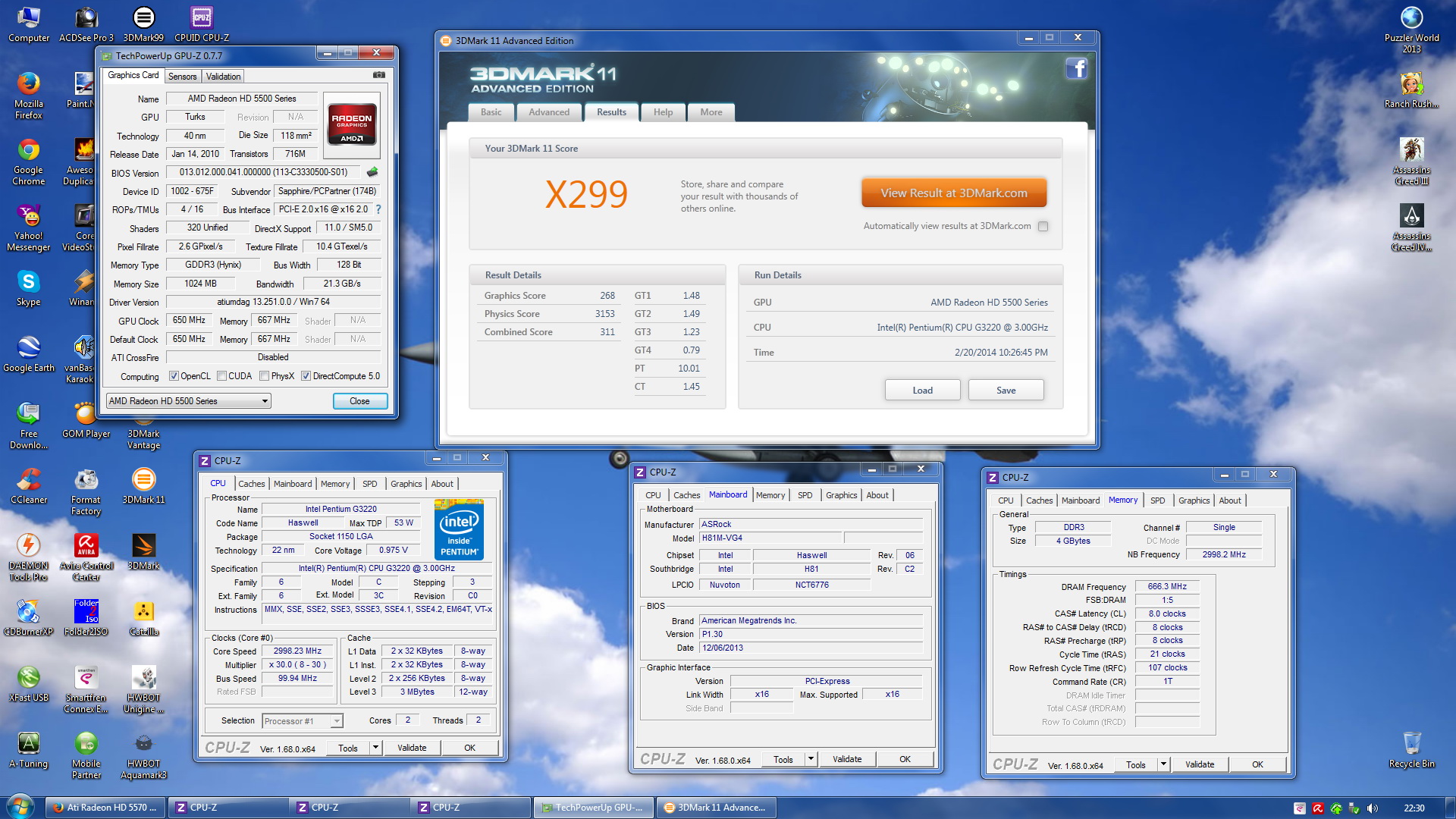Click the Windows Start button

click(20, 806)
